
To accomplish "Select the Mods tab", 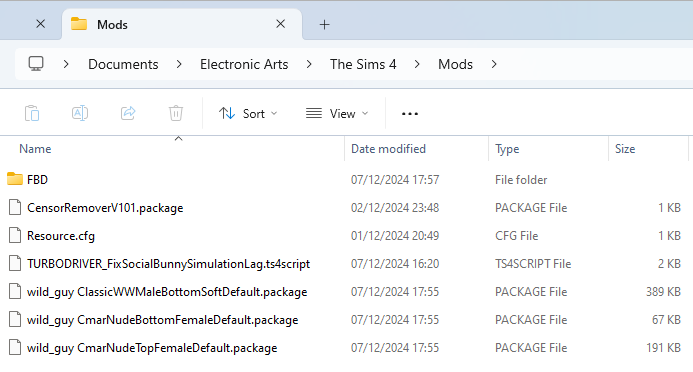I will pos(182,24).
